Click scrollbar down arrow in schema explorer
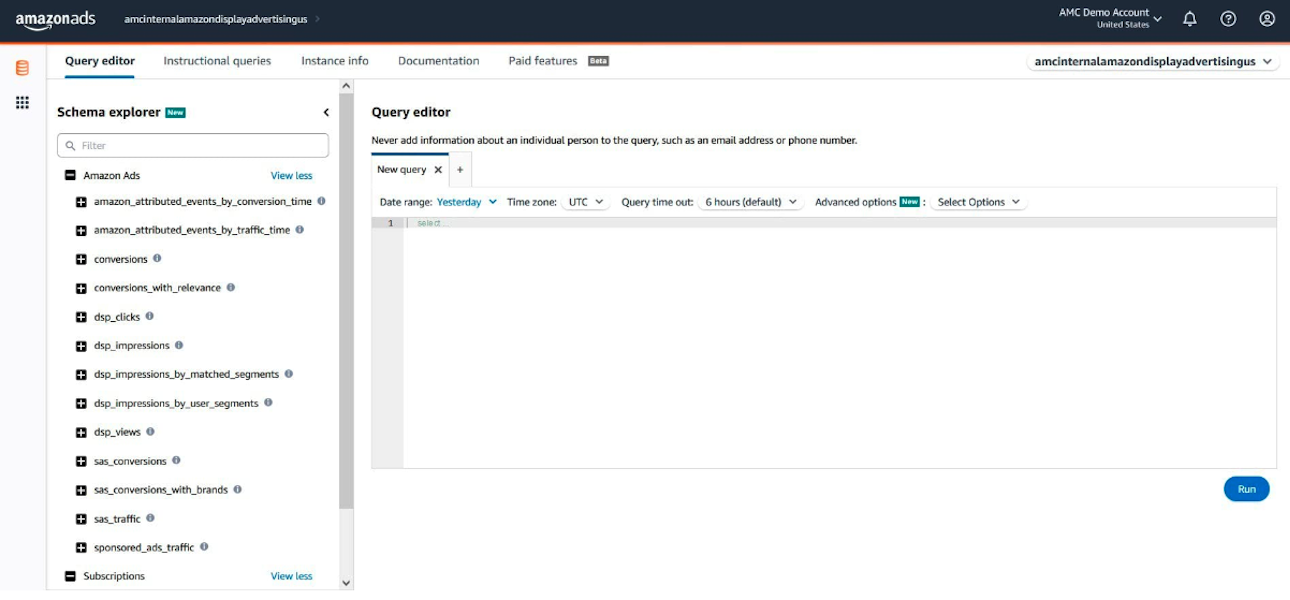Screen dimensions: 1290x600 346,583
